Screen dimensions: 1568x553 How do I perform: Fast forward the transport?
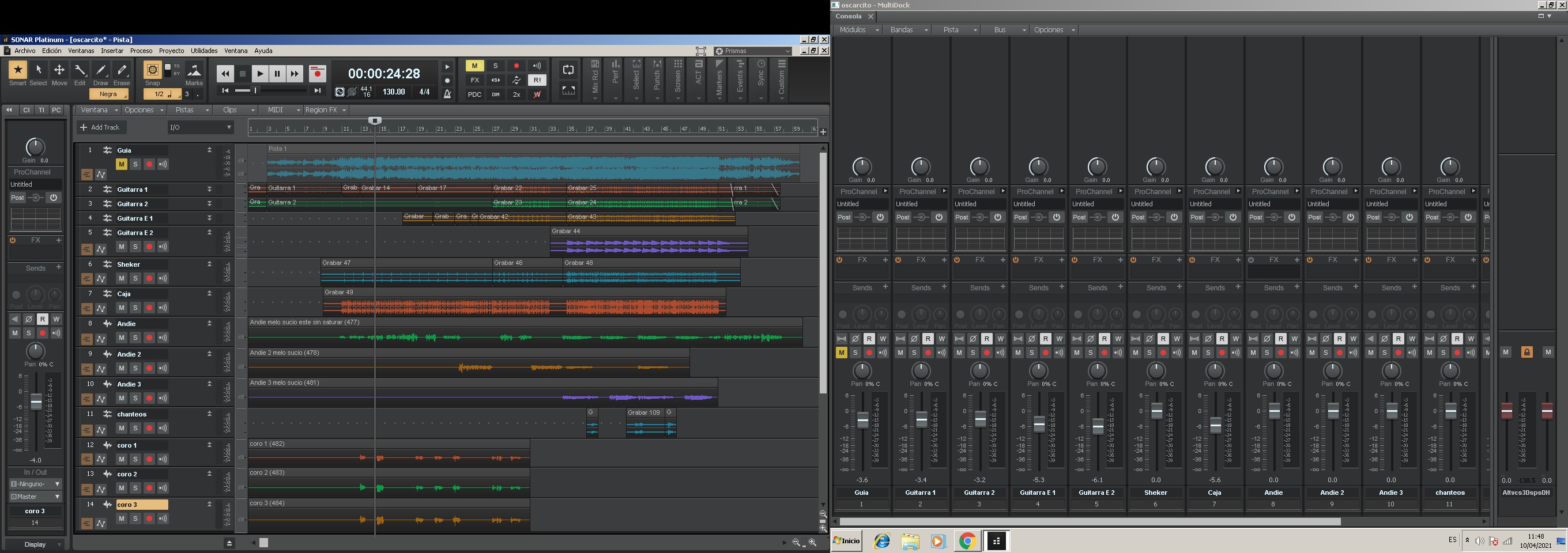pos(295,74)
